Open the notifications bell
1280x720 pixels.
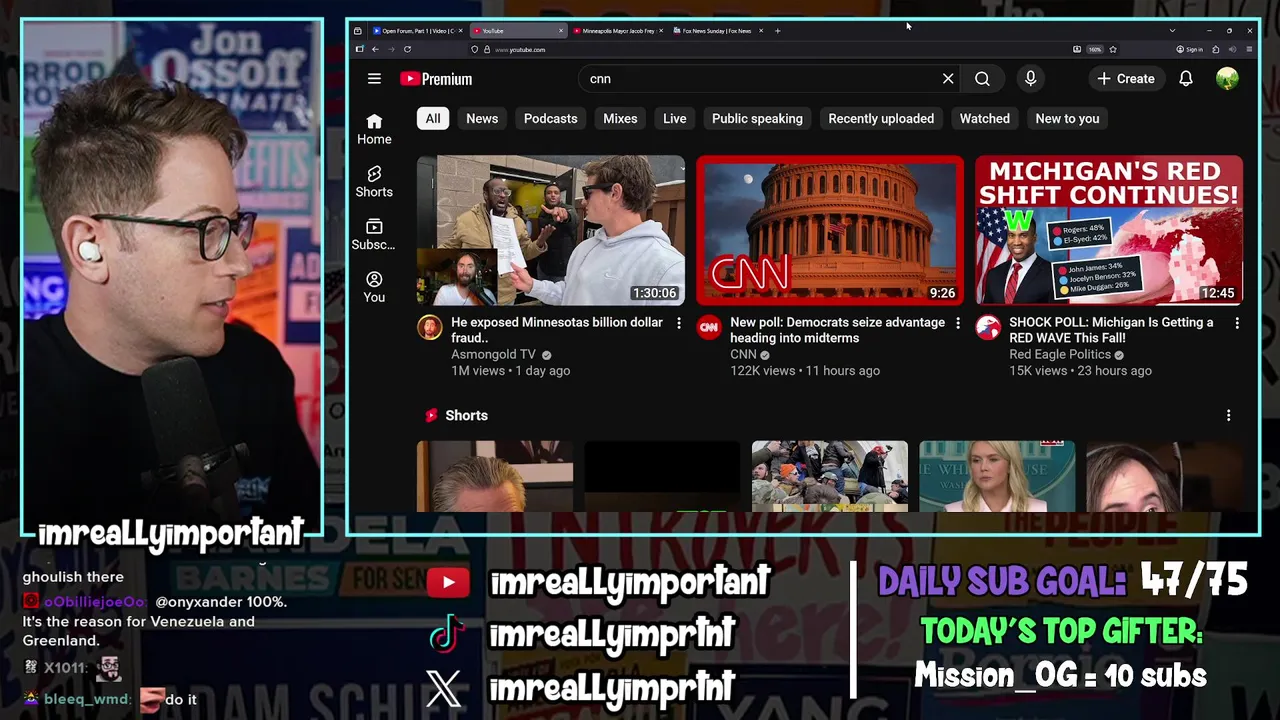click(x=1186, y=79)
